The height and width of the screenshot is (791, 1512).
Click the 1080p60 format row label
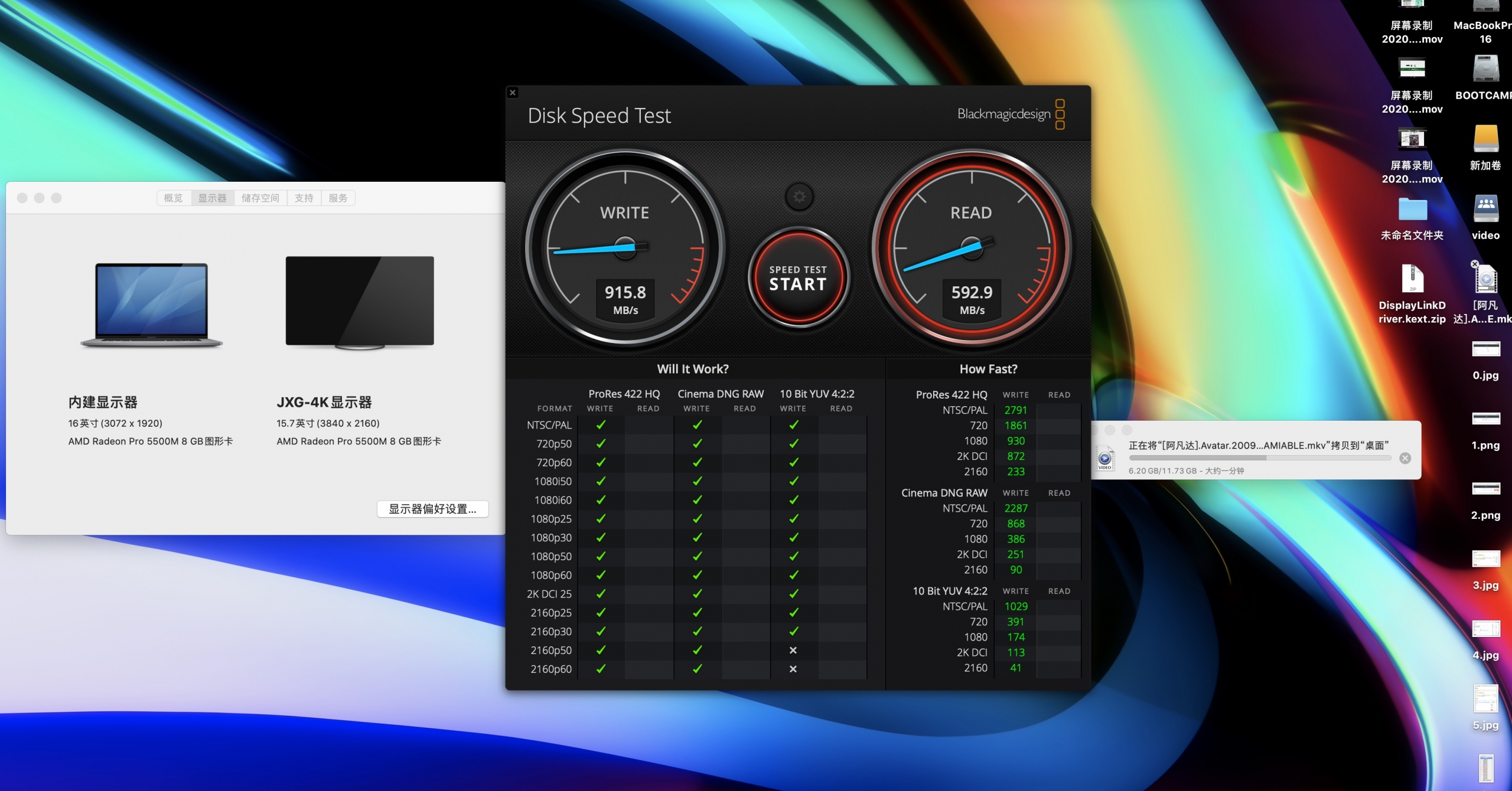(551, 575)
